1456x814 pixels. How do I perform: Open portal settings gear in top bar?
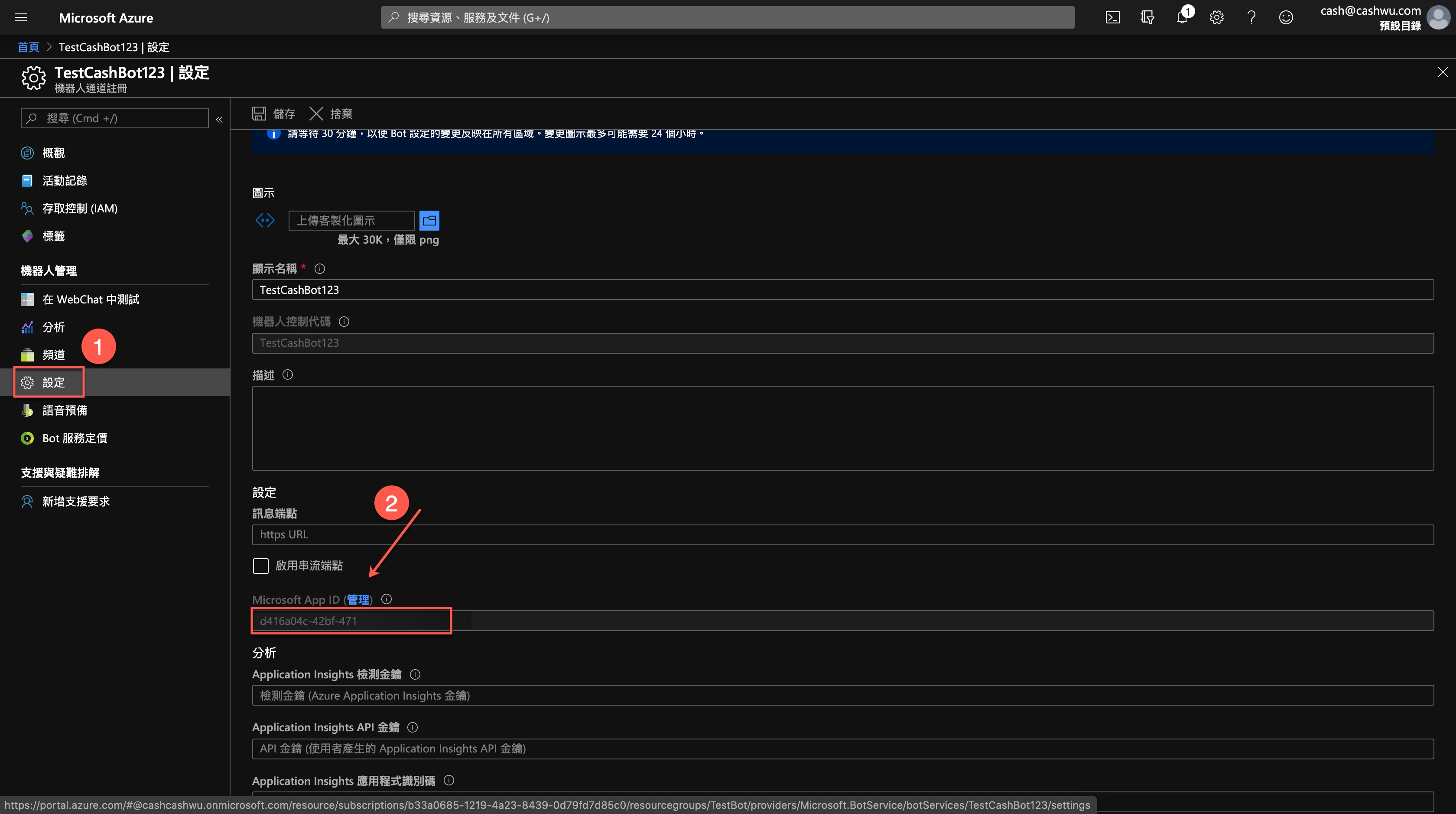point(1216,17)
